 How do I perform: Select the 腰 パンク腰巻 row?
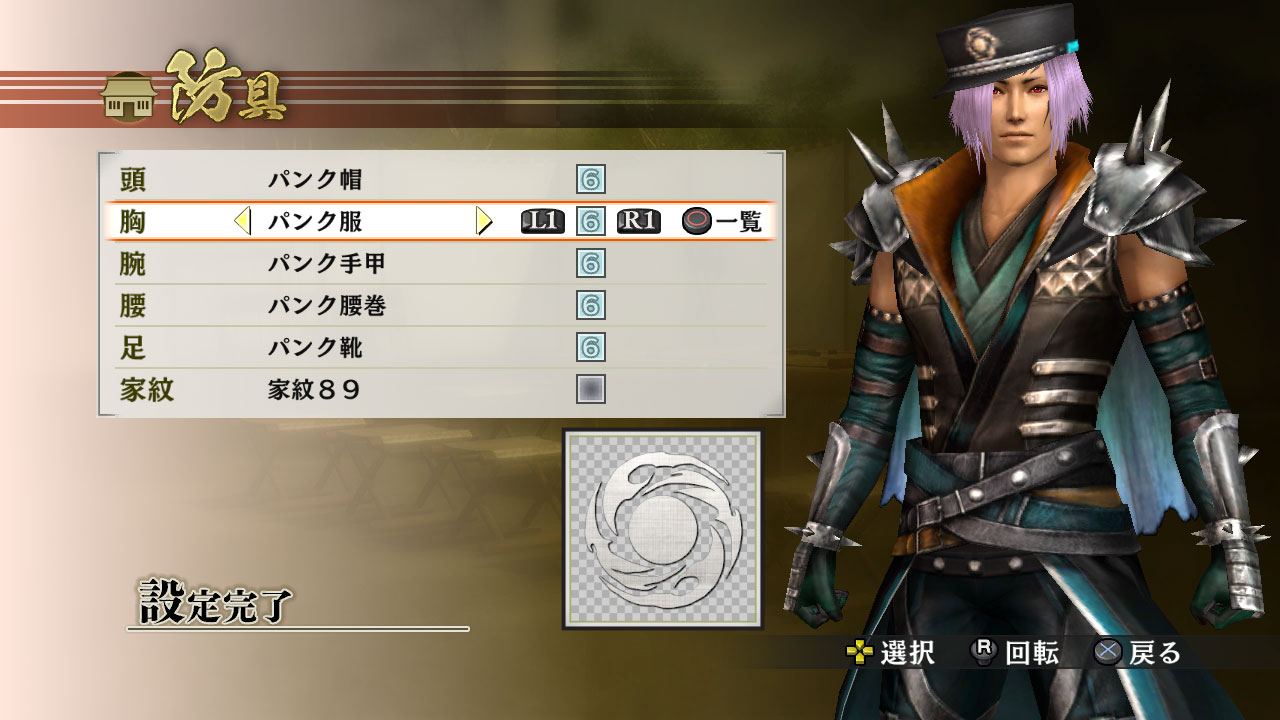pos(440,305)
